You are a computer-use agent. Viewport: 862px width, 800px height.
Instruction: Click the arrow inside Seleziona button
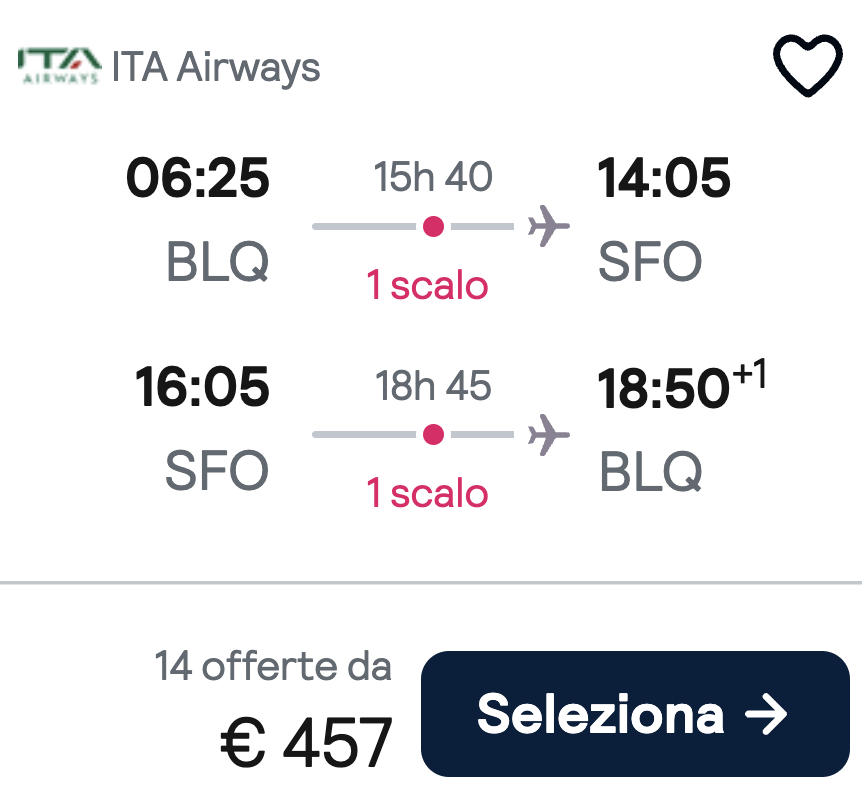tap(766, 714)
